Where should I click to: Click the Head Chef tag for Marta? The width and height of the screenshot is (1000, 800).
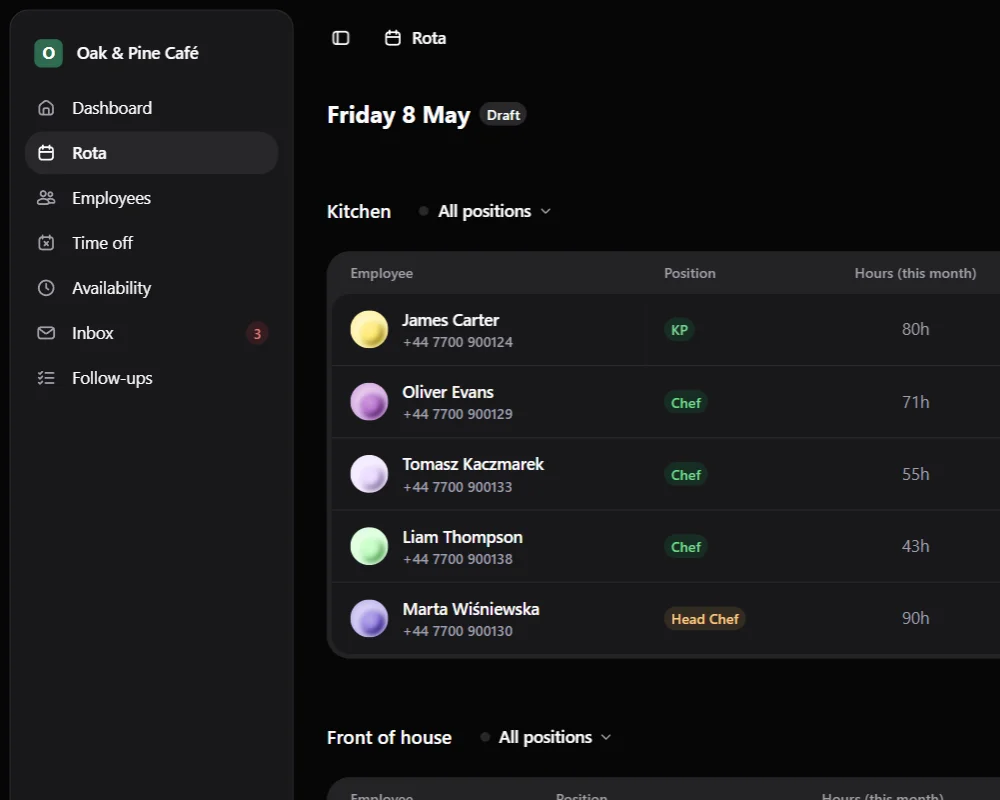pos(705,619)
